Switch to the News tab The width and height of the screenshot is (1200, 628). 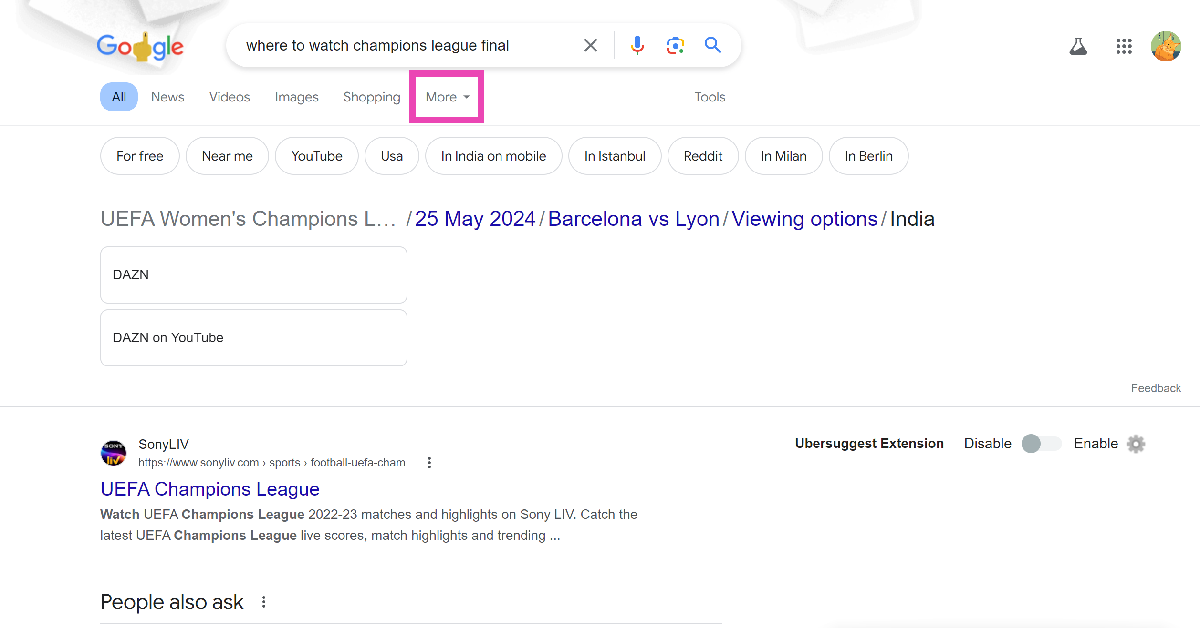(x=167, y=97)
